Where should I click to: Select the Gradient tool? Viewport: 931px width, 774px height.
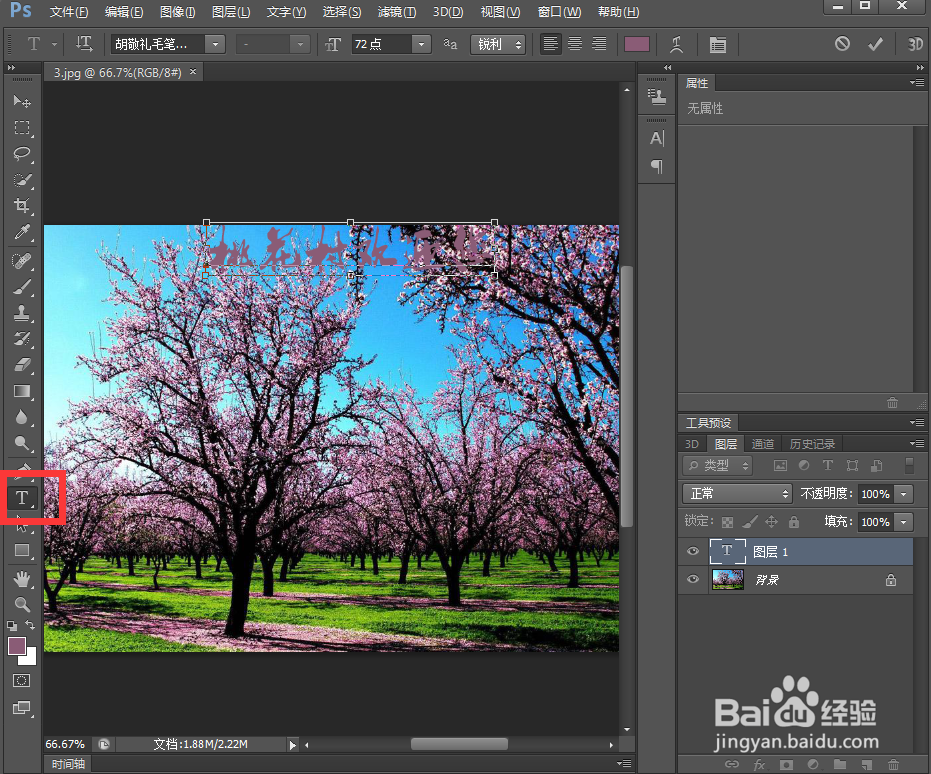coord(22,391)
